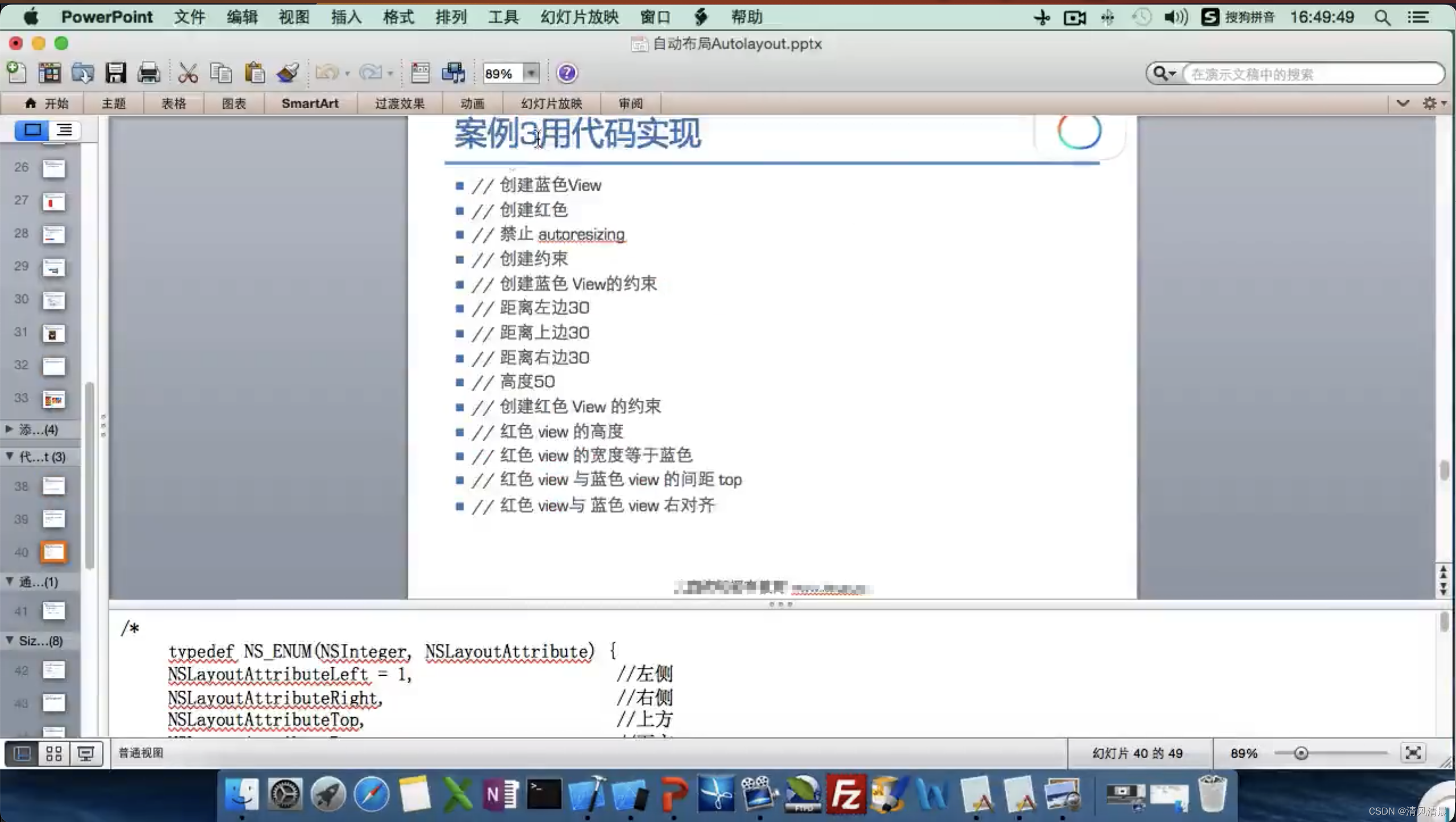The height and width of the screenshot is (822, 1456).
Task: Click the Print icon in toolbar
Action: pos(149,73)
